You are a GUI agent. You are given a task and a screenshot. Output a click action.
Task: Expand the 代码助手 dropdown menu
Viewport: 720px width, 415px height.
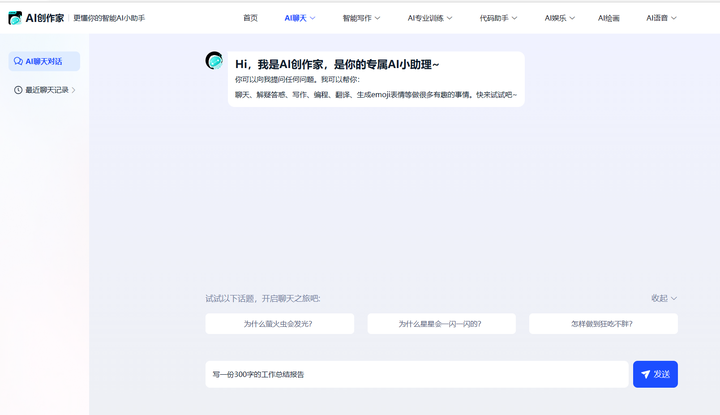[x=498, y=18]
